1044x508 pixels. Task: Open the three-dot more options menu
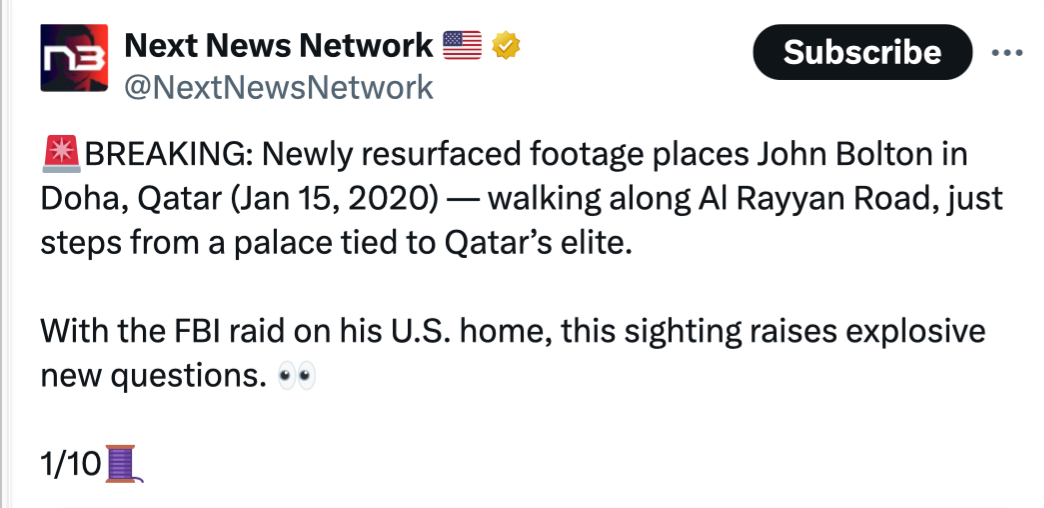(x=1007, y=52)
